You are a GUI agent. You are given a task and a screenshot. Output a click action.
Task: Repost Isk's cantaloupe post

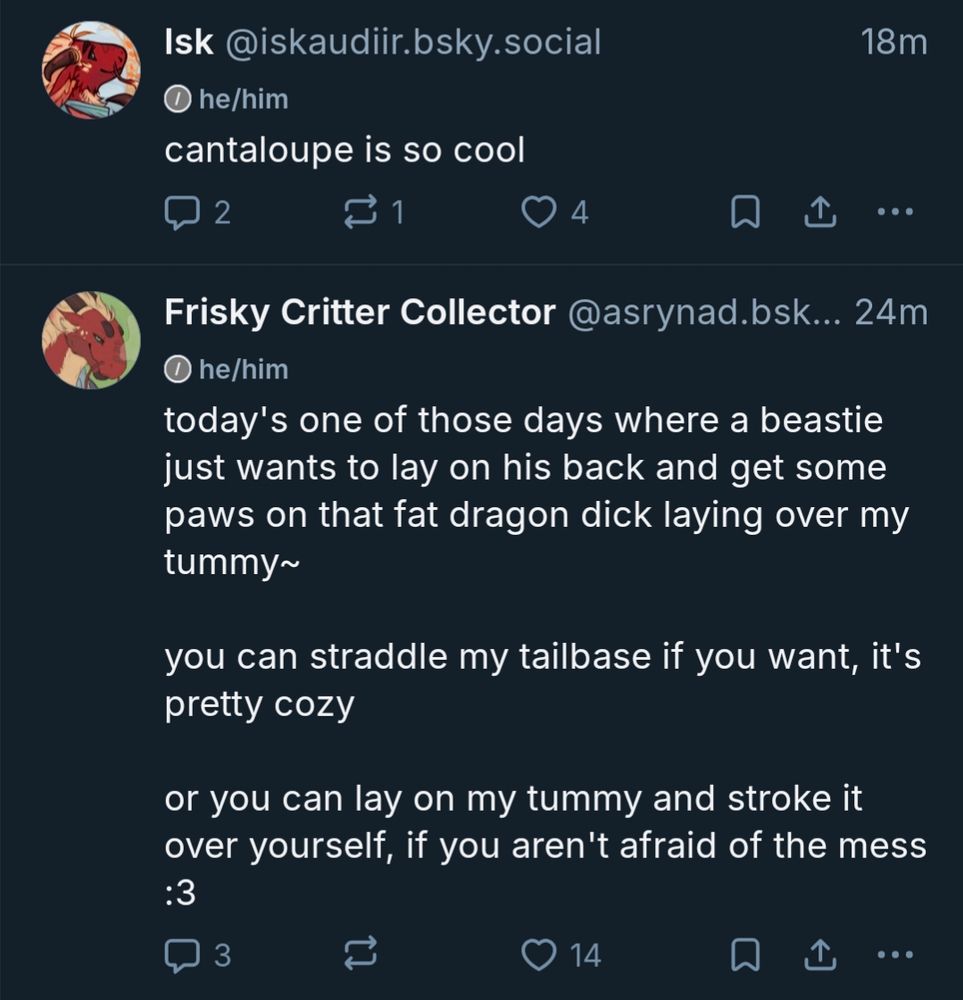click(x=357, y=212)
